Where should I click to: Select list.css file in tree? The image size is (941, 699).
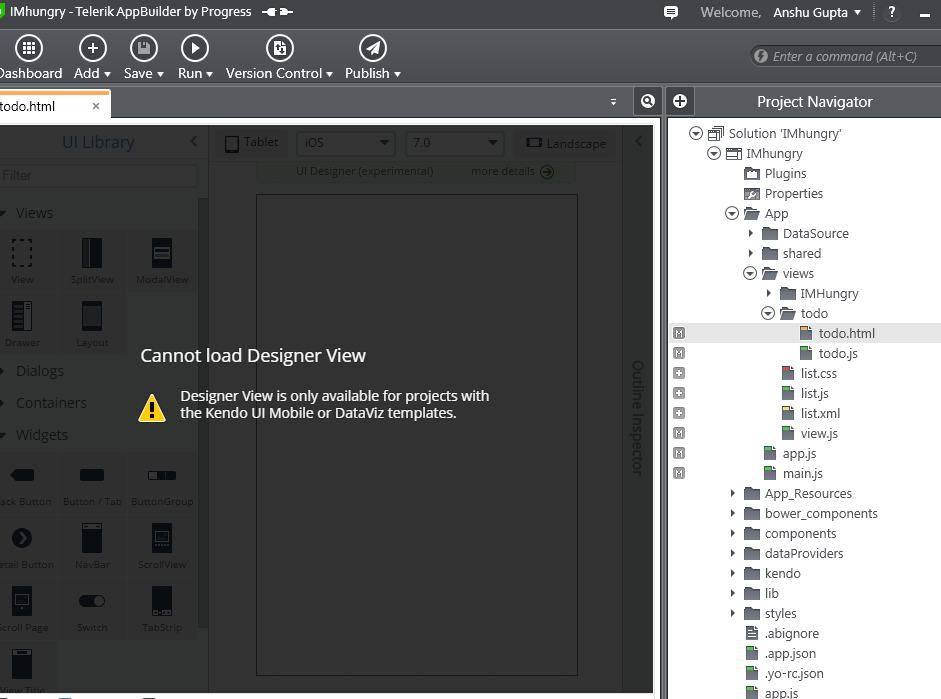[819, 373]
